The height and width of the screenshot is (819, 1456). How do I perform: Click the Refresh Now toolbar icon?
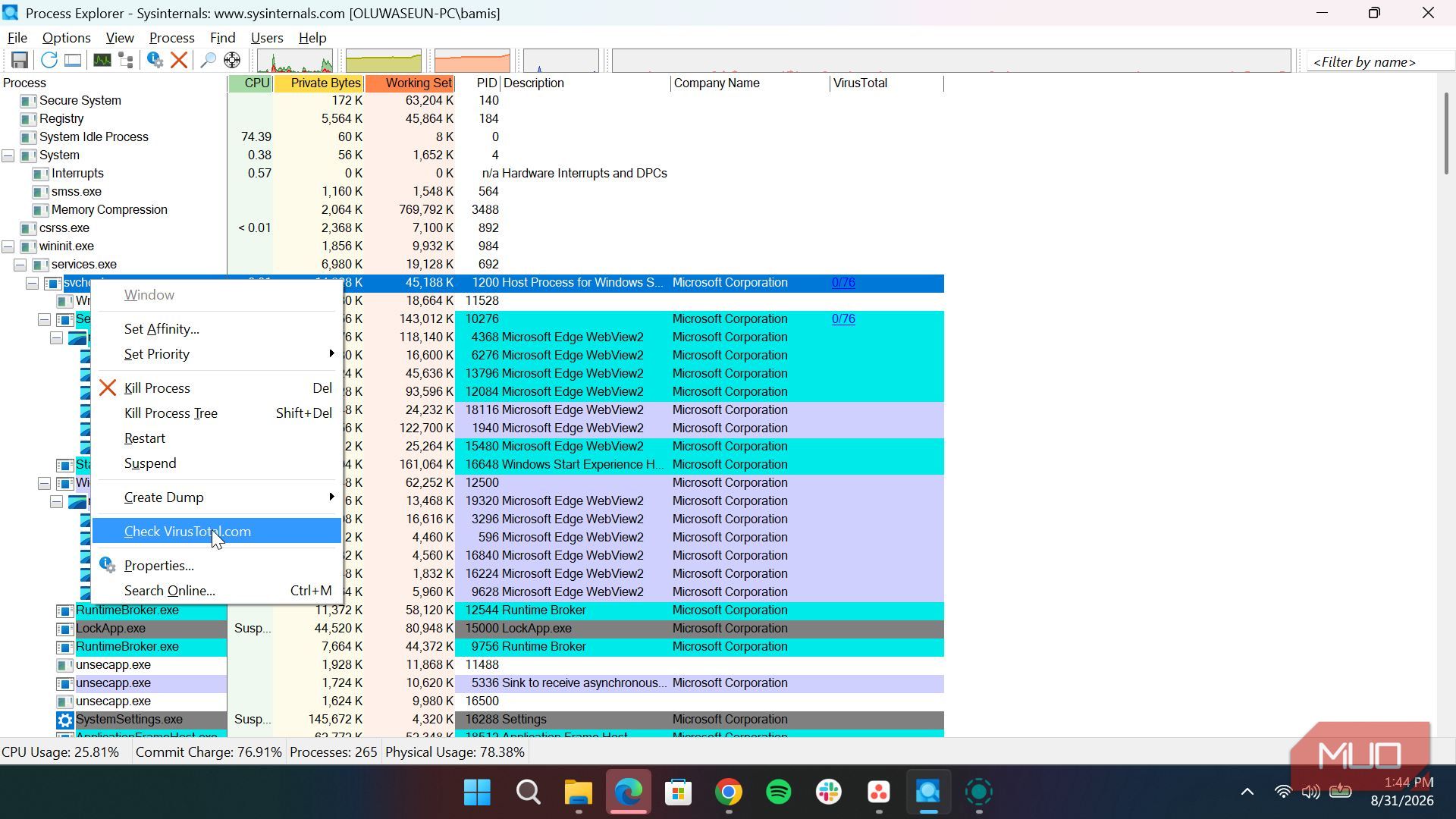tap(49, 61)
